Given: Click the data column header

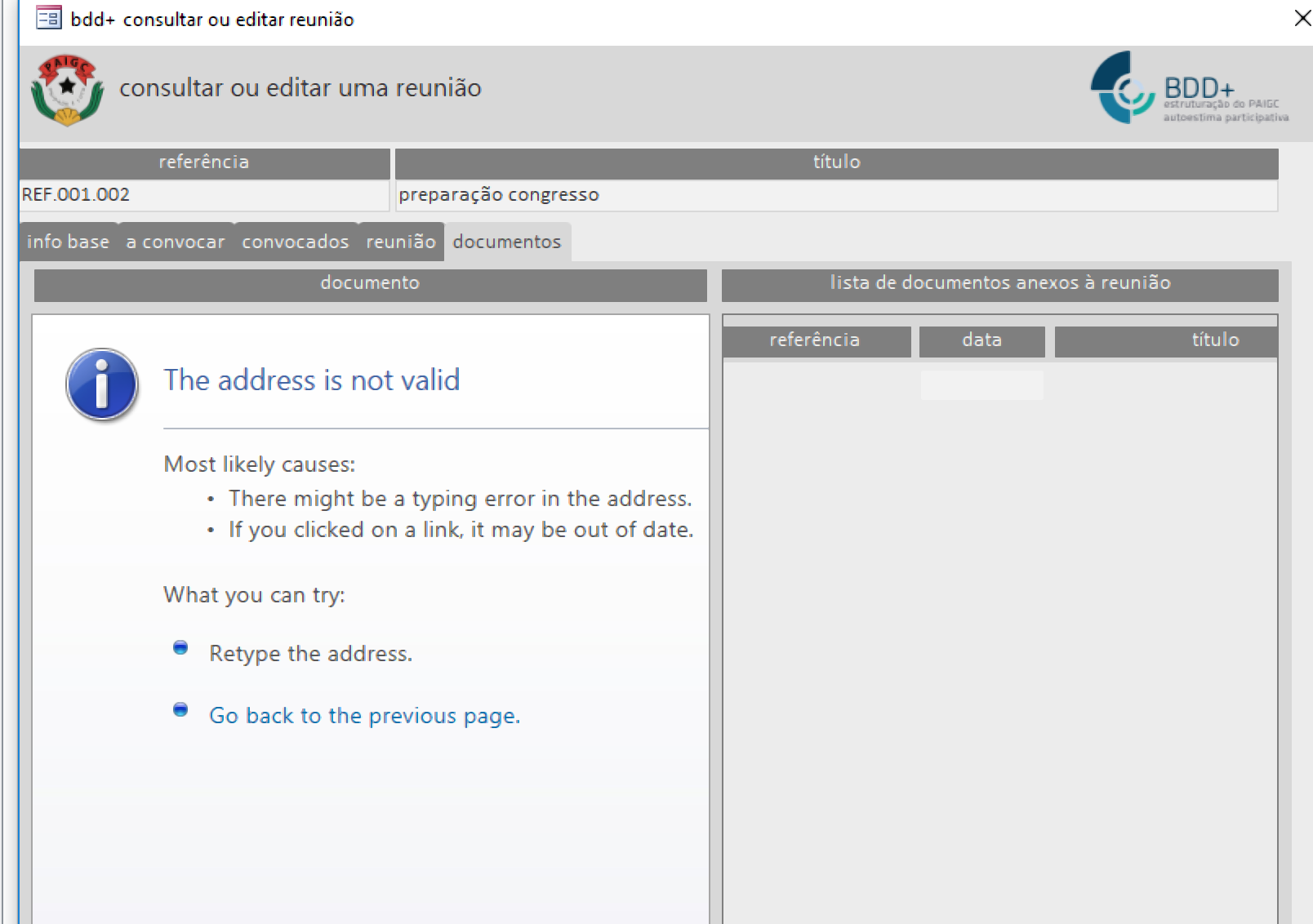Looking at the screenshot, I should click(982, 340).
